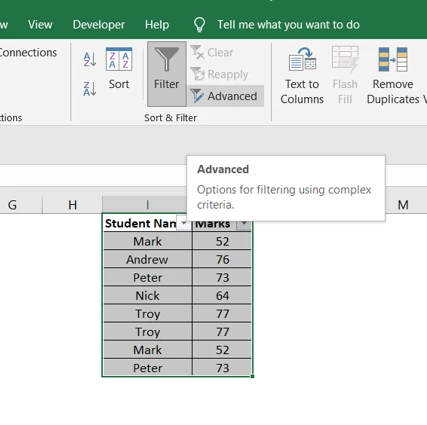Viewport: 427px width, 425px height.
Task: Open Student Name filter dropdown
Action: [184, 223]
